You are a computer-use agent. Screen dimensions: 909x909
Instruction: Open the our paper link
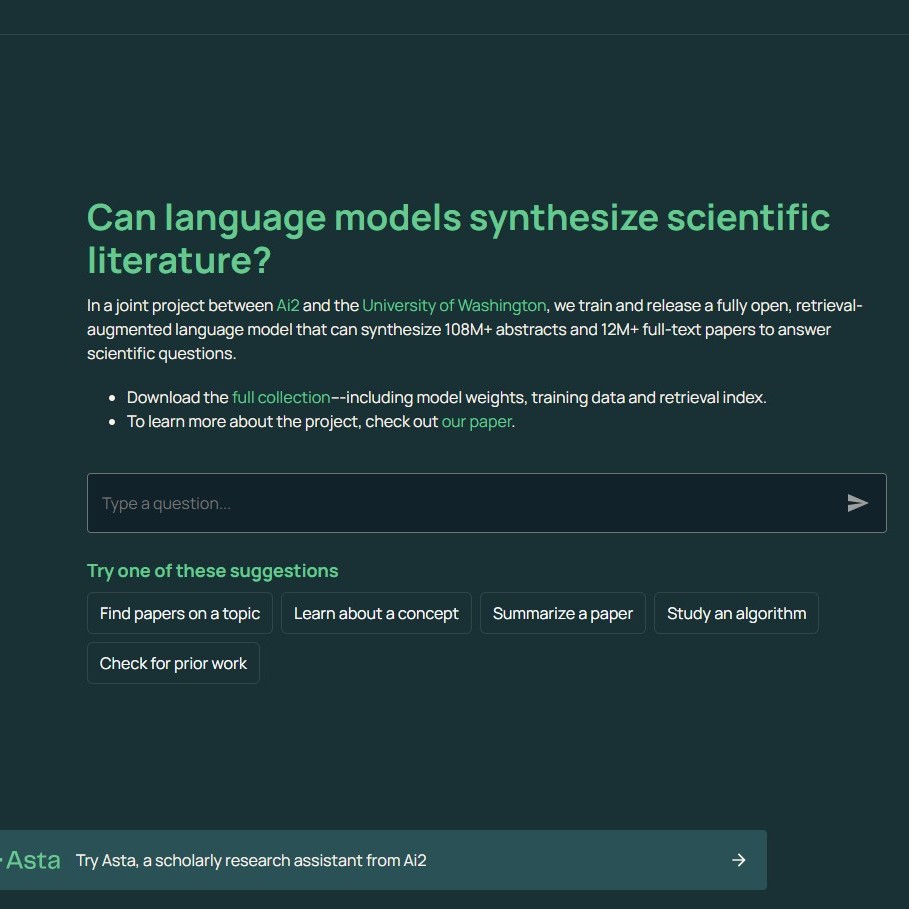coord(477,421)
